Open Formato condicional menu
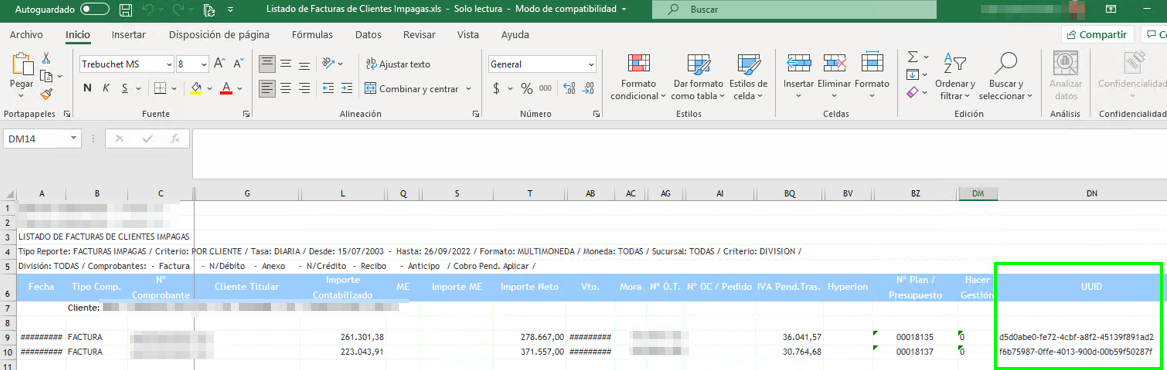1167x370 pixels. coord(638,77)
